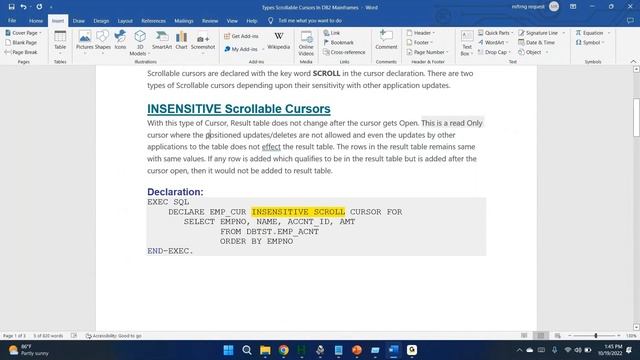Open the Shapes gallery
This screenshot has width=640, height=360.
tap(103, 42)
